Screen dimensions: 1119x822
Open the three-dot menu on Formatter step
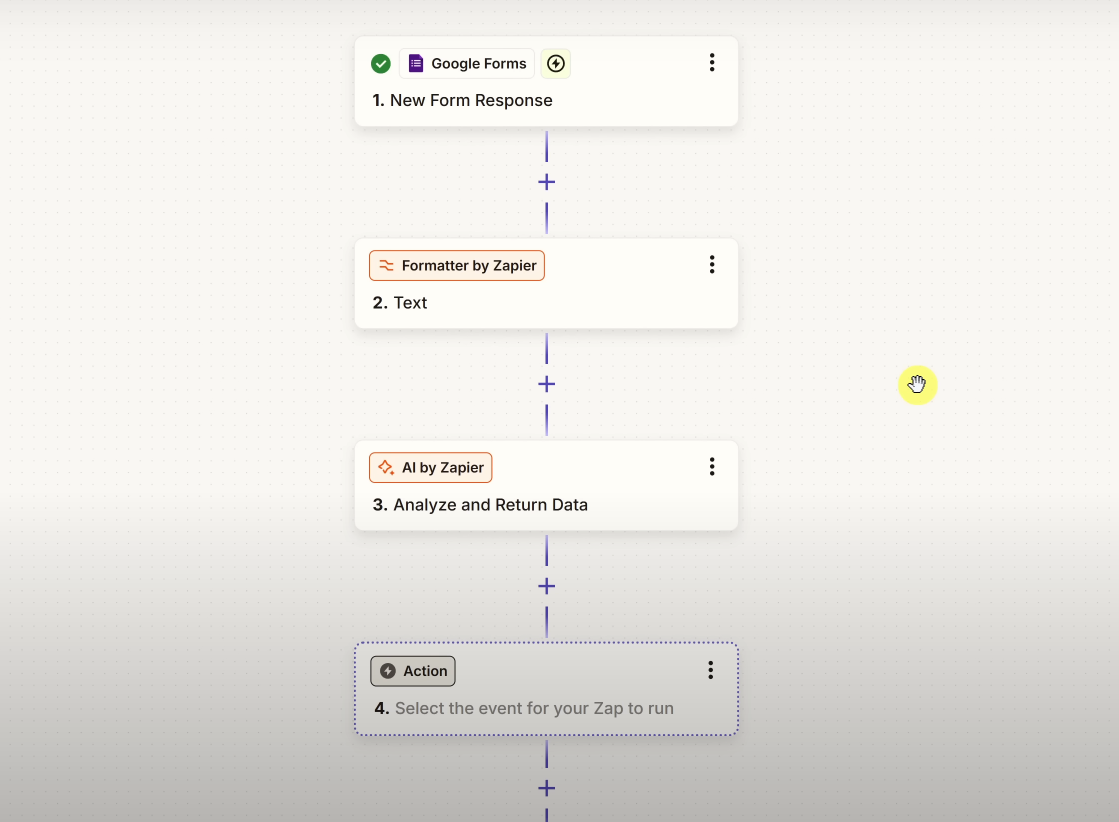click(712, 265)
